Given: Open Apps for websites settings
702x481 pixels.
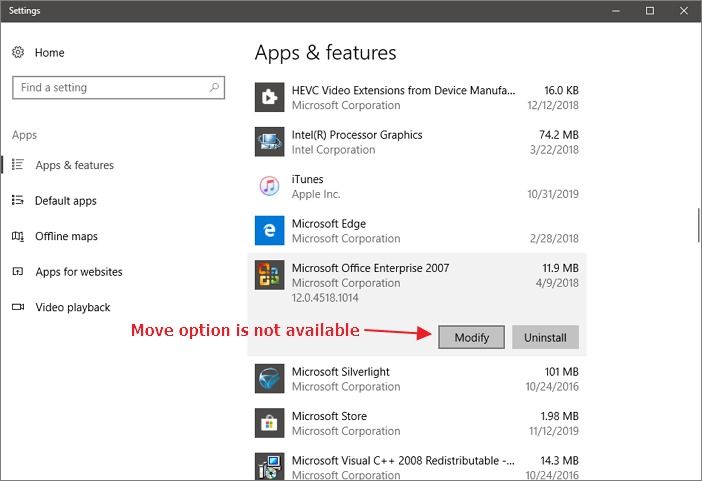Looking at the screenshot, I should 78,272.
